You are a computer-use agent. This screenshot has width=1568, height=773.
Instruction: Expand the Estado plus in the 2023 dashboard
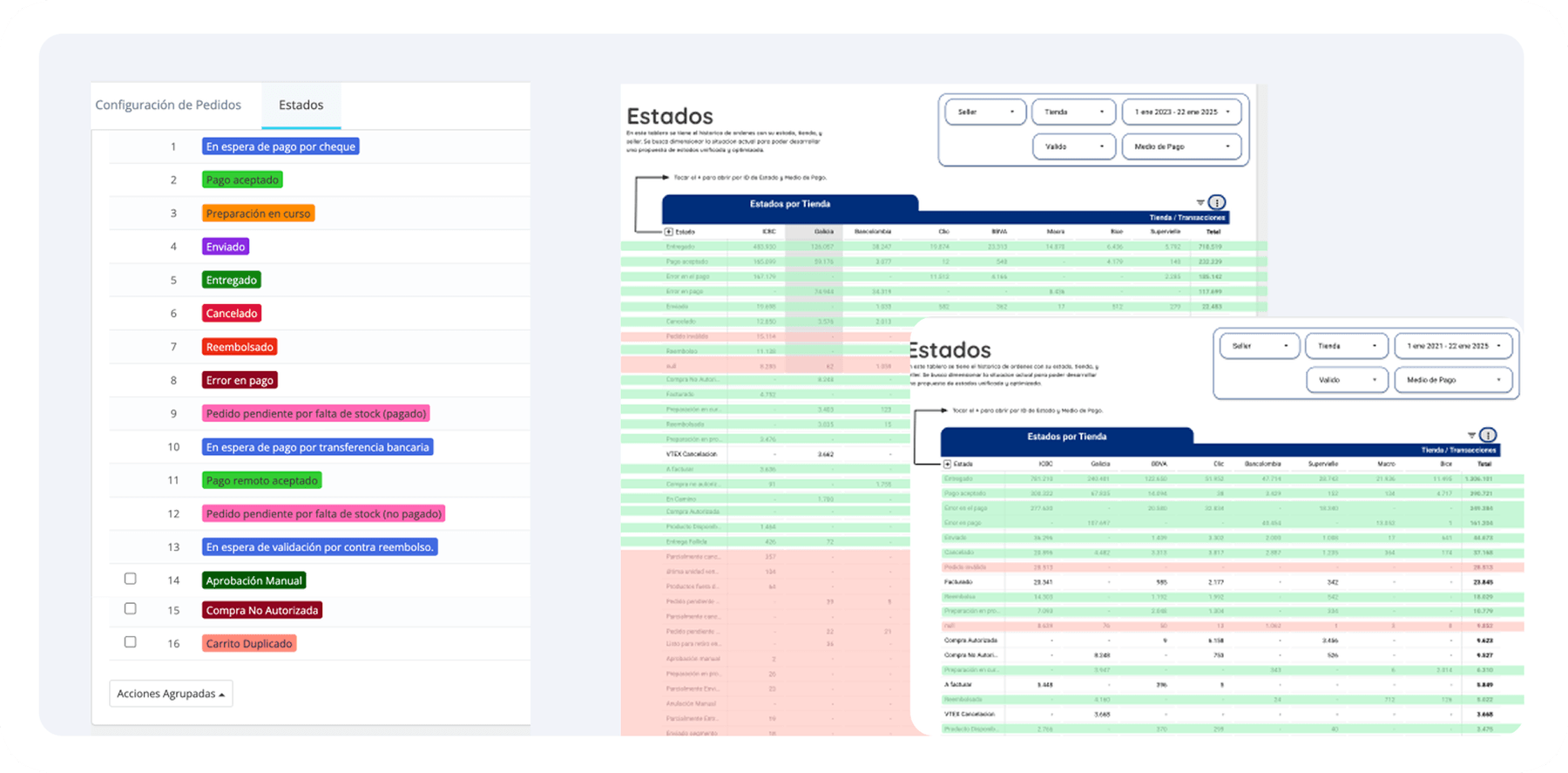coord(669,232)
